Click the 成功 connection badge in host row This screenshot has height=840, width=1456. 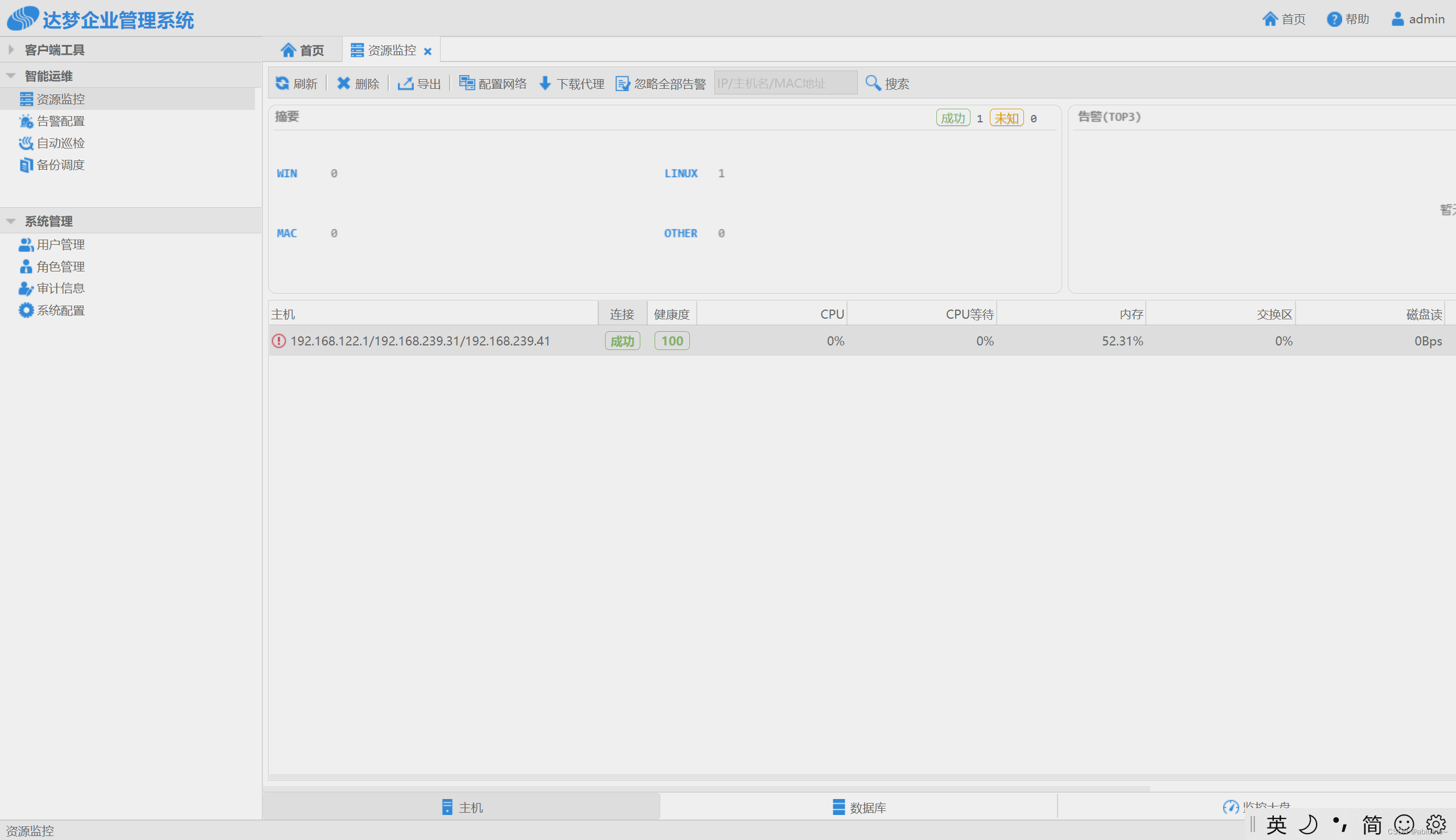(623, 341)
